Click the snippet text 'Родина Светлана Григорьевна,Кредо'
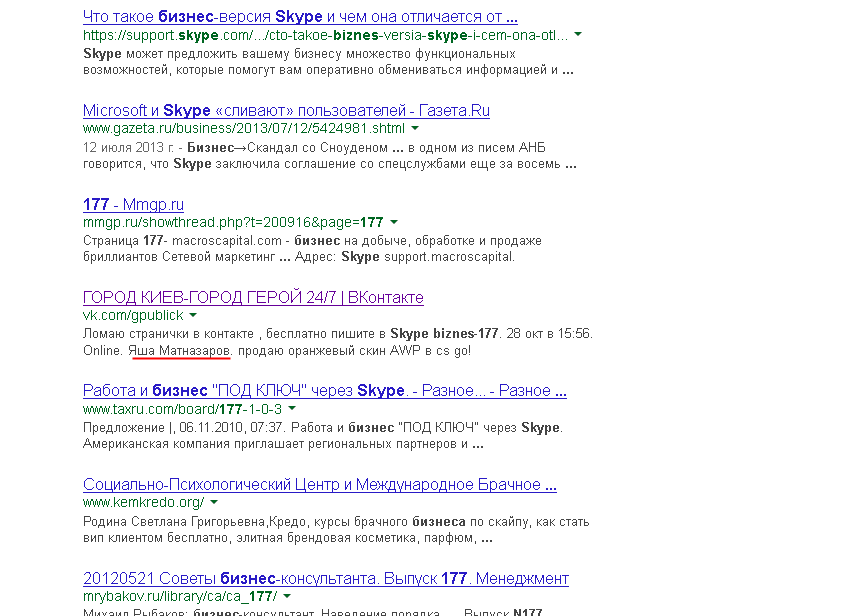The image size is (848, 616). point(196,522)
